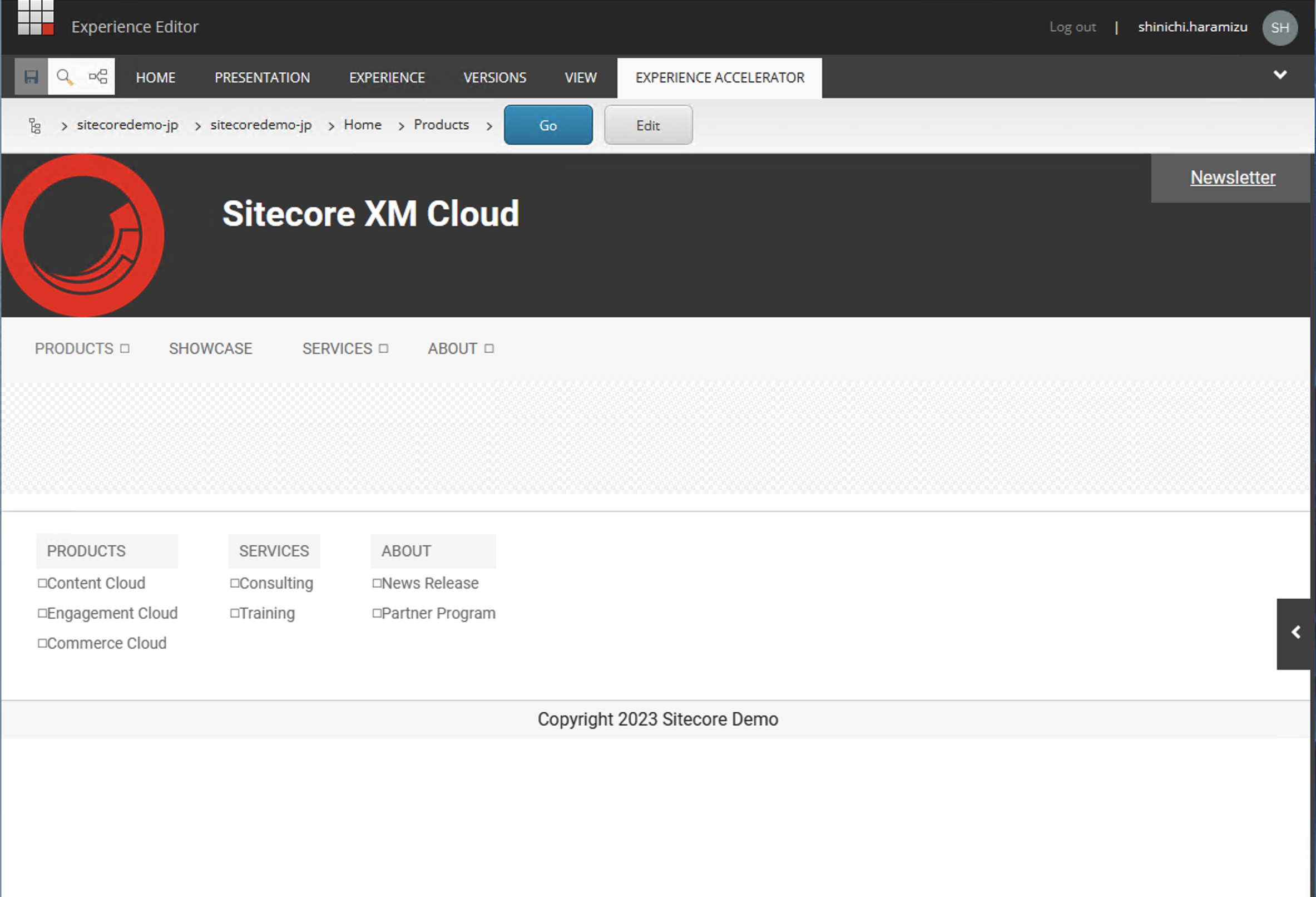Open Partner Program footer link
The image size is (1316, 897).
point(438,613)
